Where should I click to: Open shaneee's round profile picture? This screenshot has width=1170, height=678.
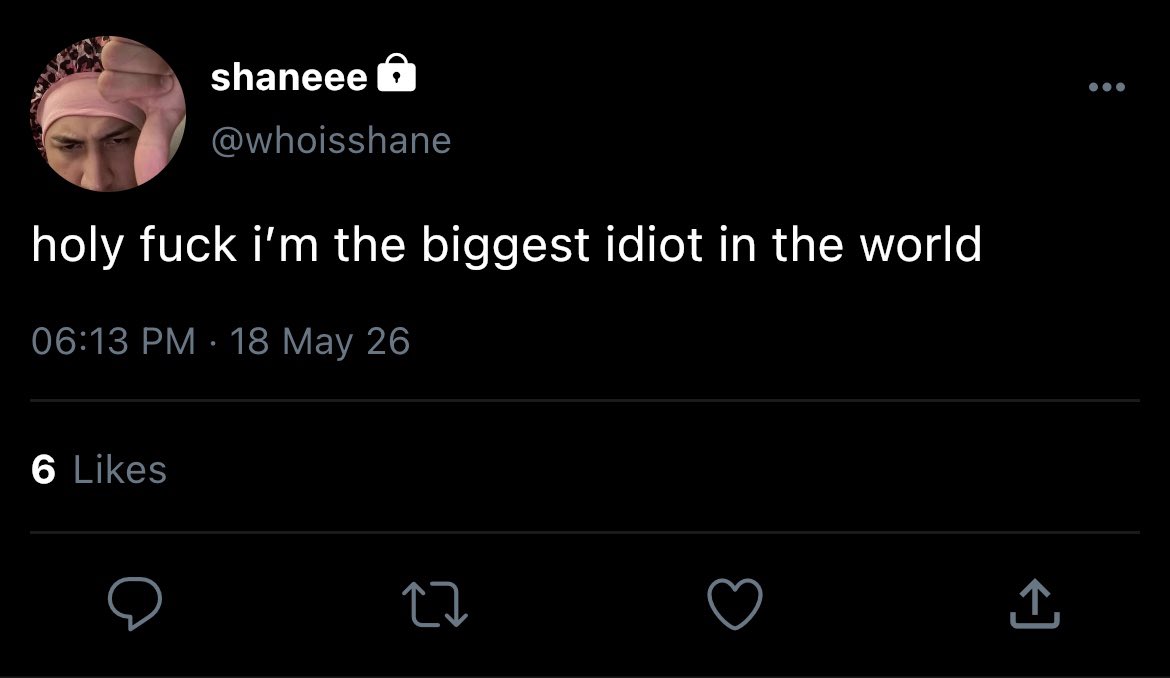coord(107,113)
